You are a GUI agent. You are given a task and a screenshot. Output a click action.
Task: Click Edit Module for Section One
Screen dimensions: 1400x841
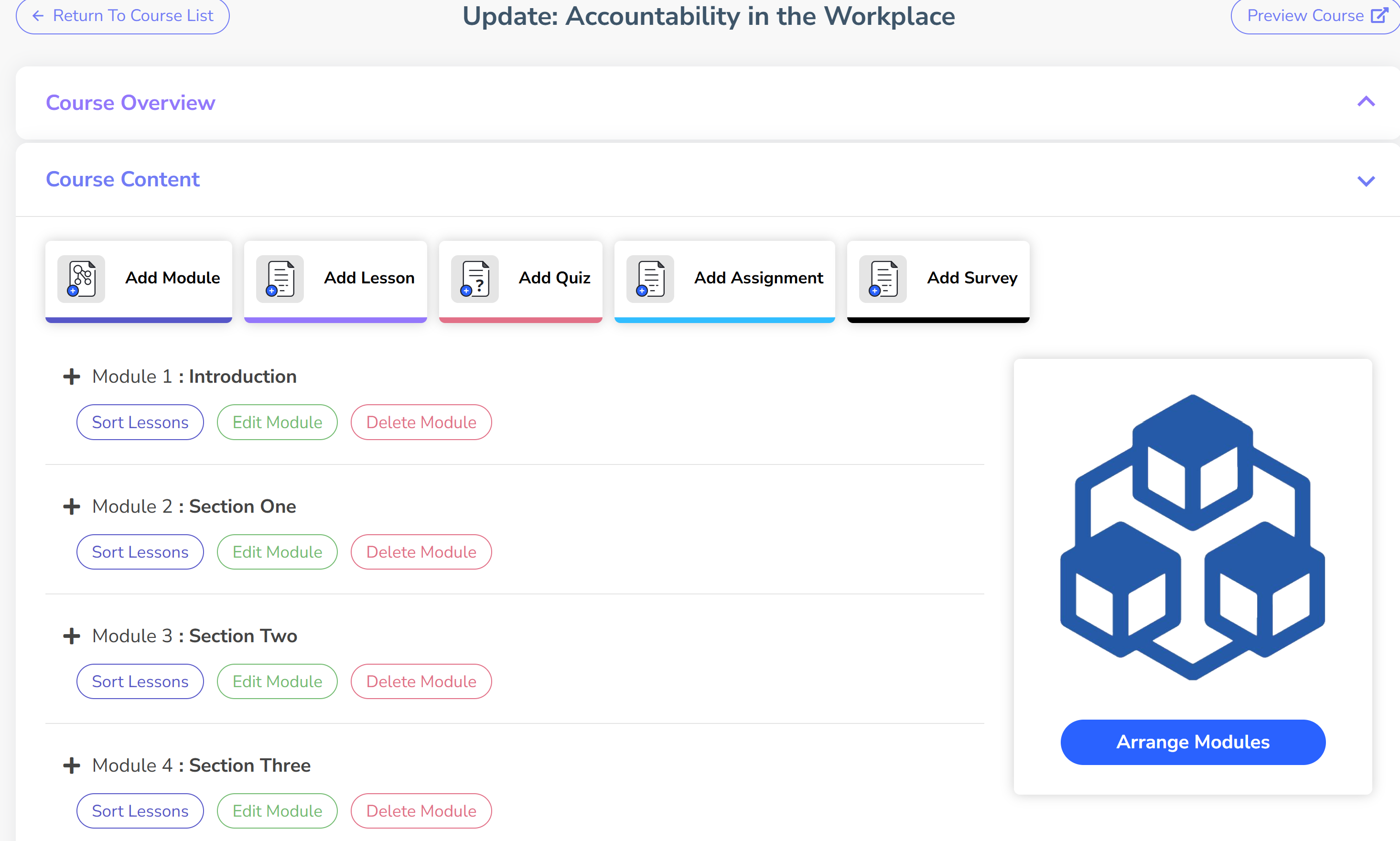[x=277, y=552]
